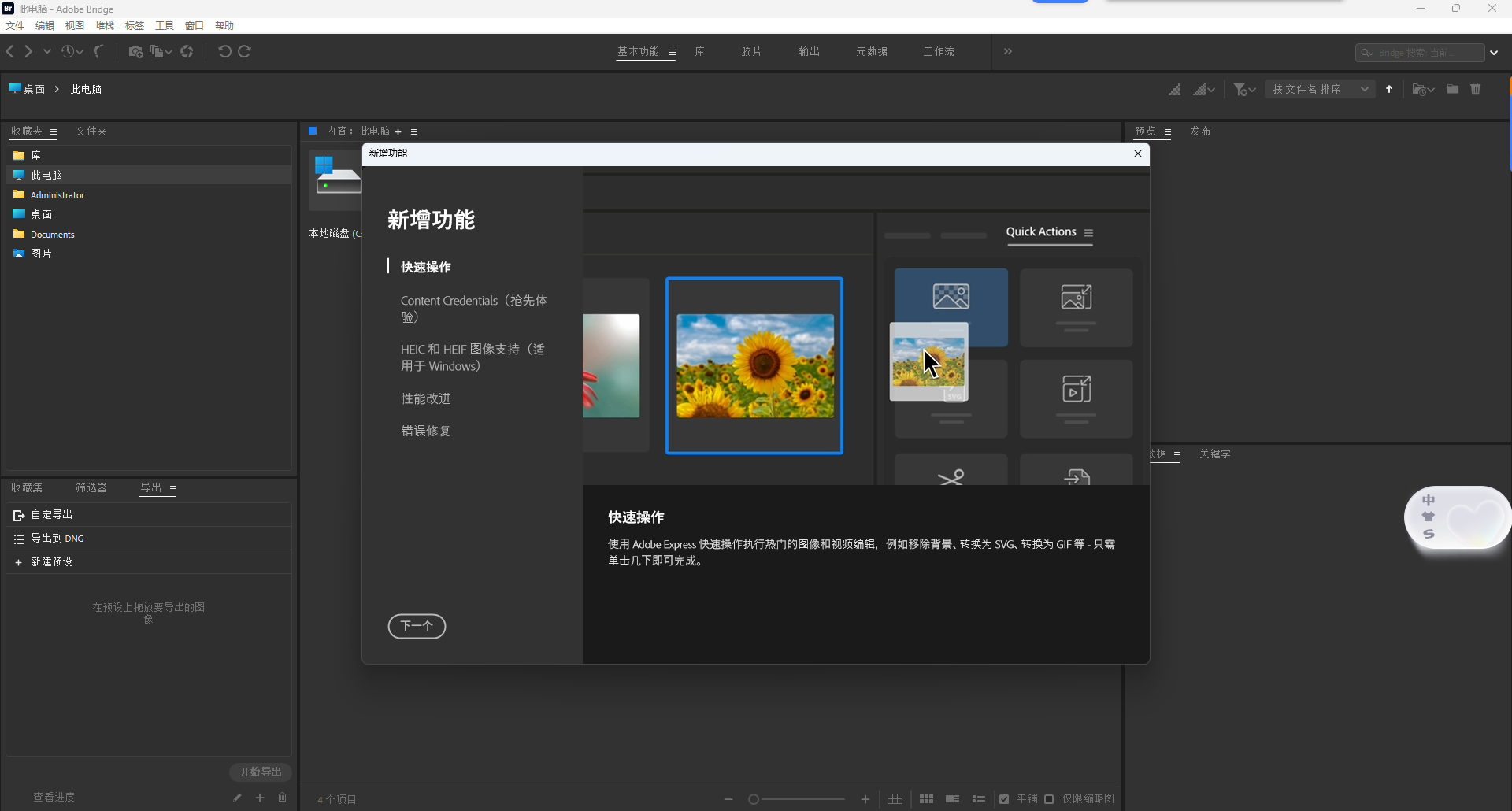Uncheck the 平铺 checkbox
Screen dimensions: 1512x811
click(1005, 799)
